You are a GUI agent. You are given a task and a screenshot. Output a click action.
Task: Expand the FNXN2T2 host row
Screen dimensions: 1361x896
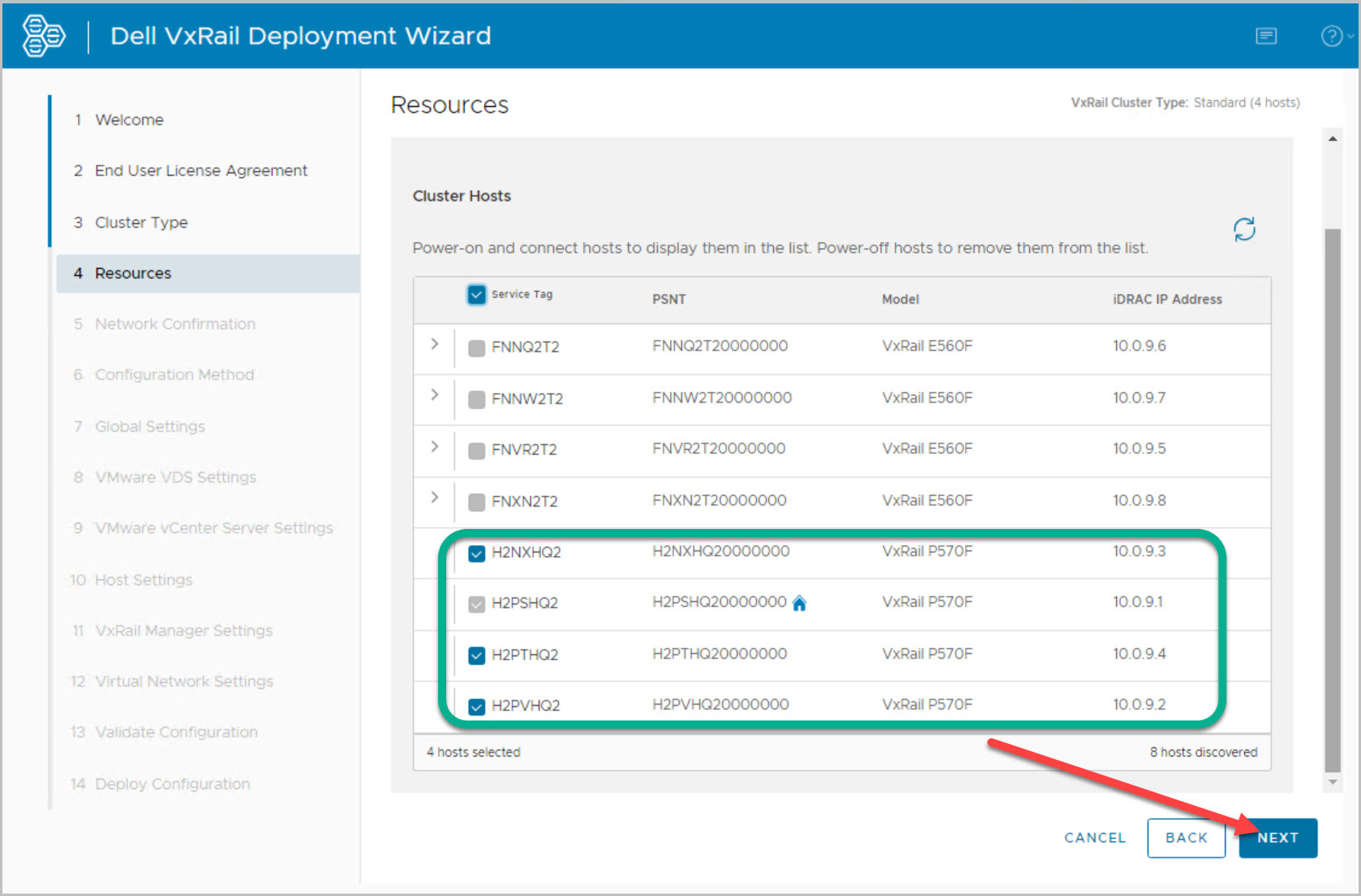click(435, 498)
